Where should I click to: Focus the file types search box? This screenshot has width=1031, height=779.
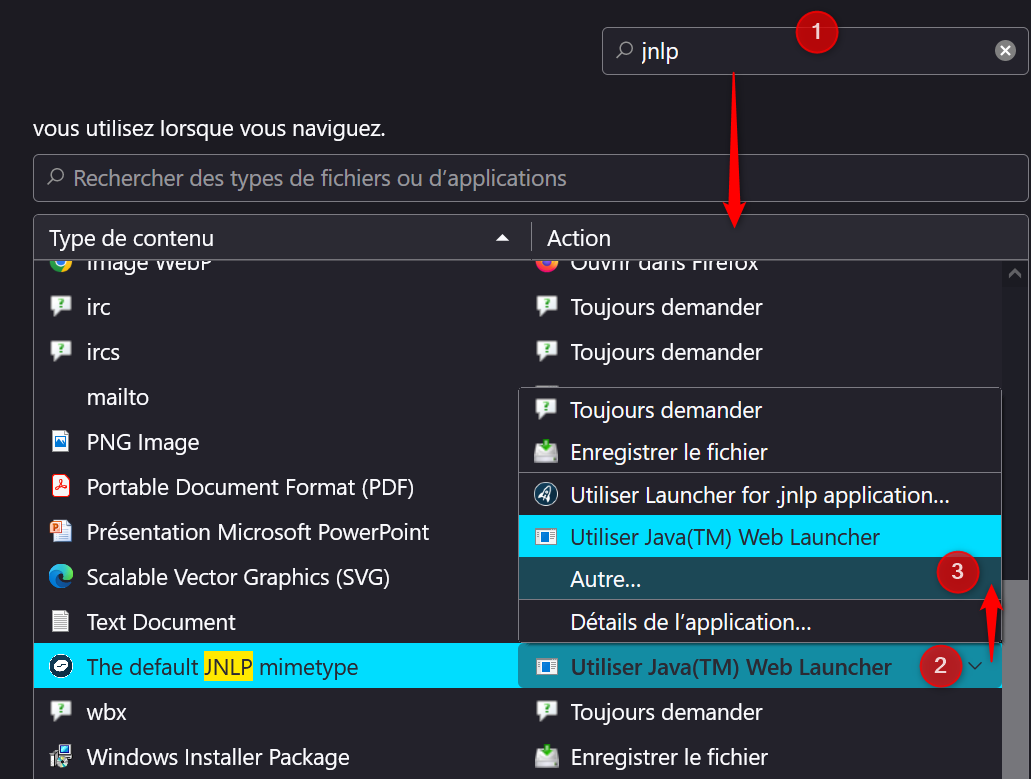530,179
